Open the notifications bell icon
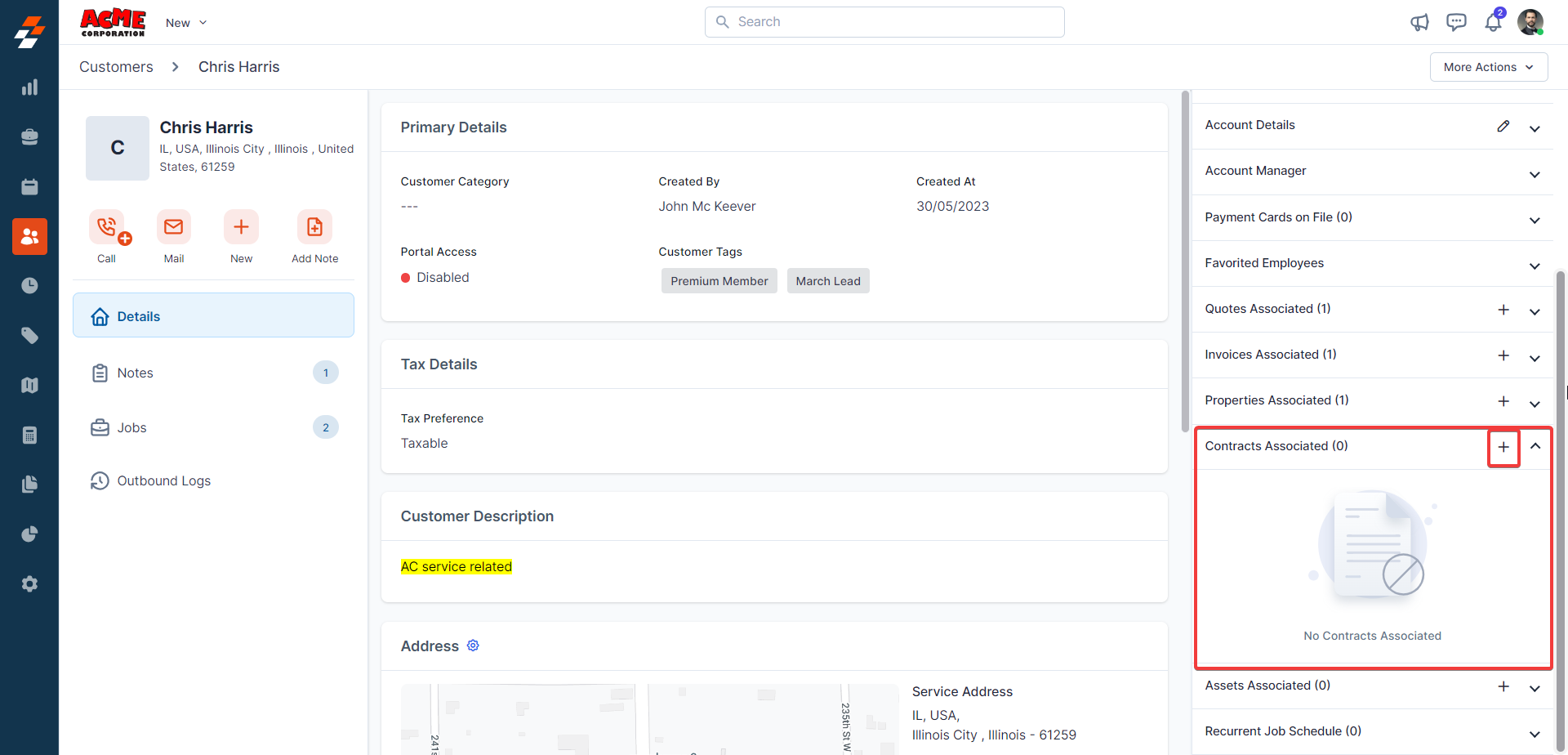1568x755 pixels. pyautogui.click(x=1493, y=22)
